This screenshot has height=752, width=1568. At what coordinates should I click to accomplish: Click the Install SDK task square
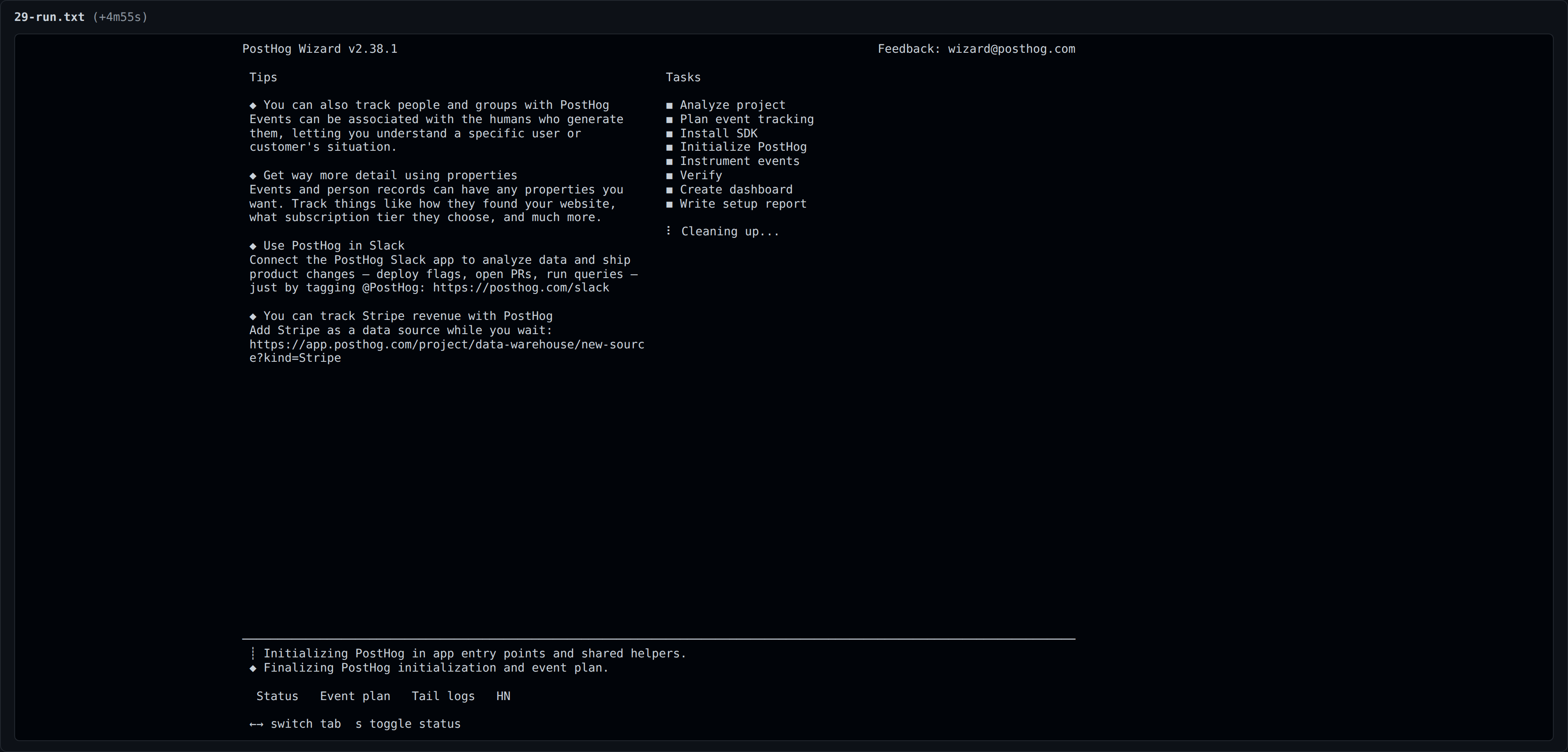coord(670,134)
